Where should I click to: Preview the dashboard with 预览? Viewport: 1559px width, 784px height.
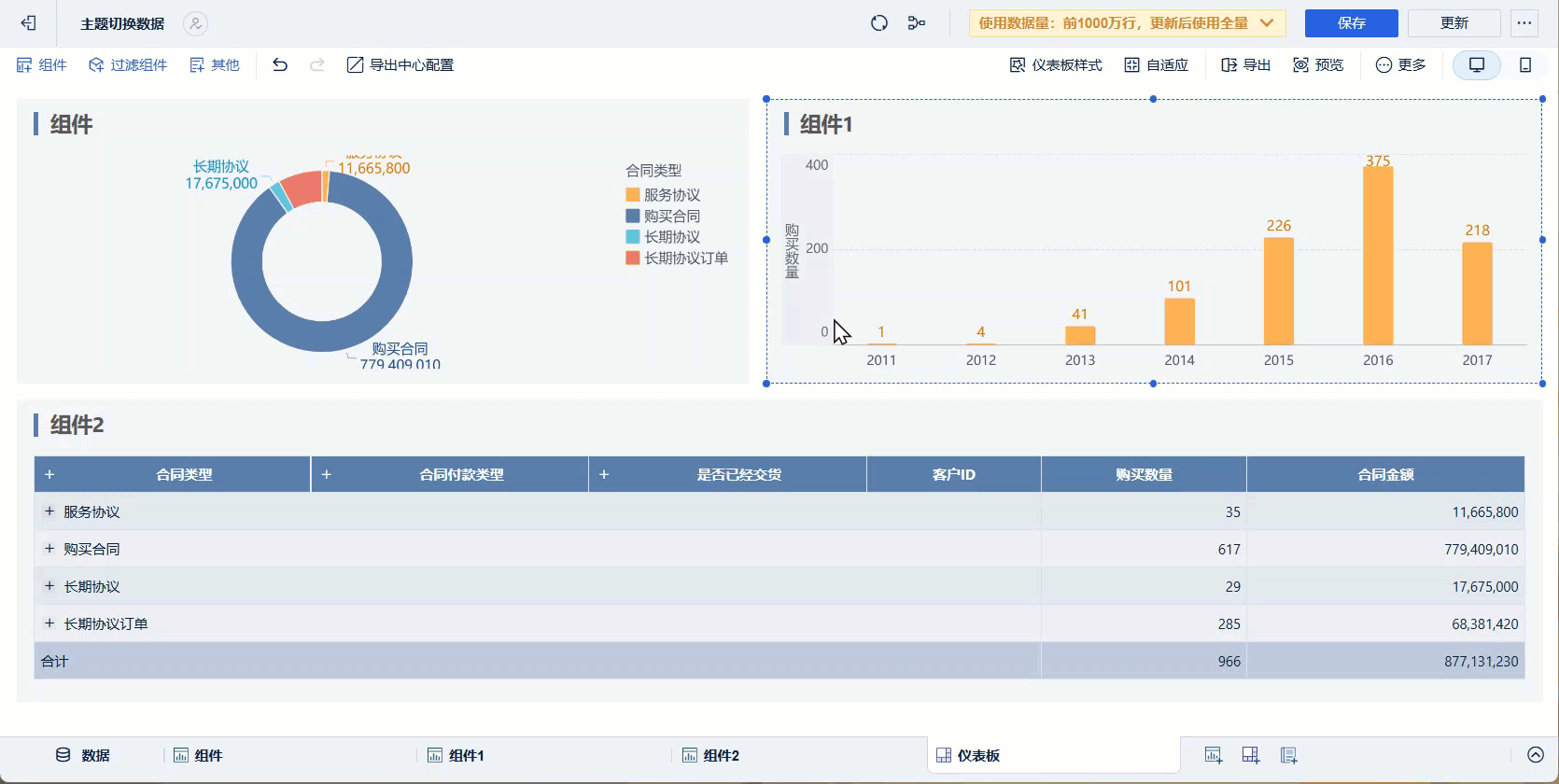(x=1318, y=65)
